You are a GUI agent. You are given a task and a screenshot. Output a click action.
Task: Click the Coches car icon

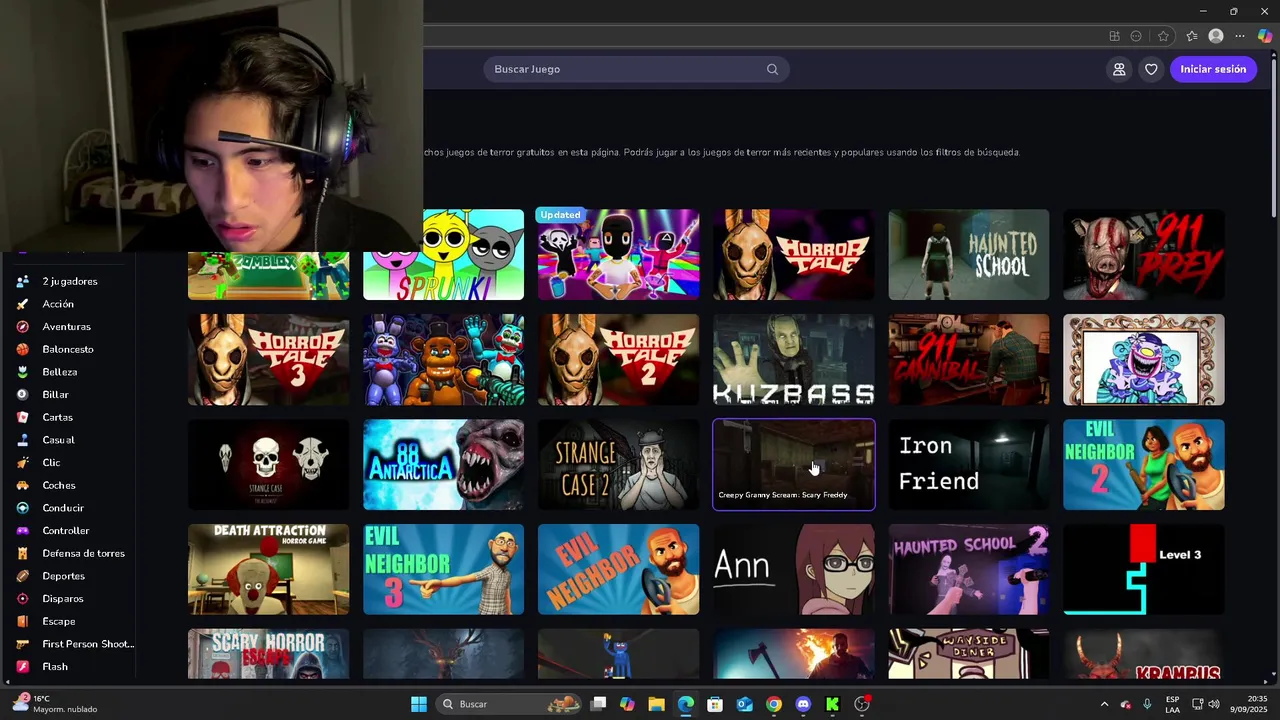(x=22, y=485)
